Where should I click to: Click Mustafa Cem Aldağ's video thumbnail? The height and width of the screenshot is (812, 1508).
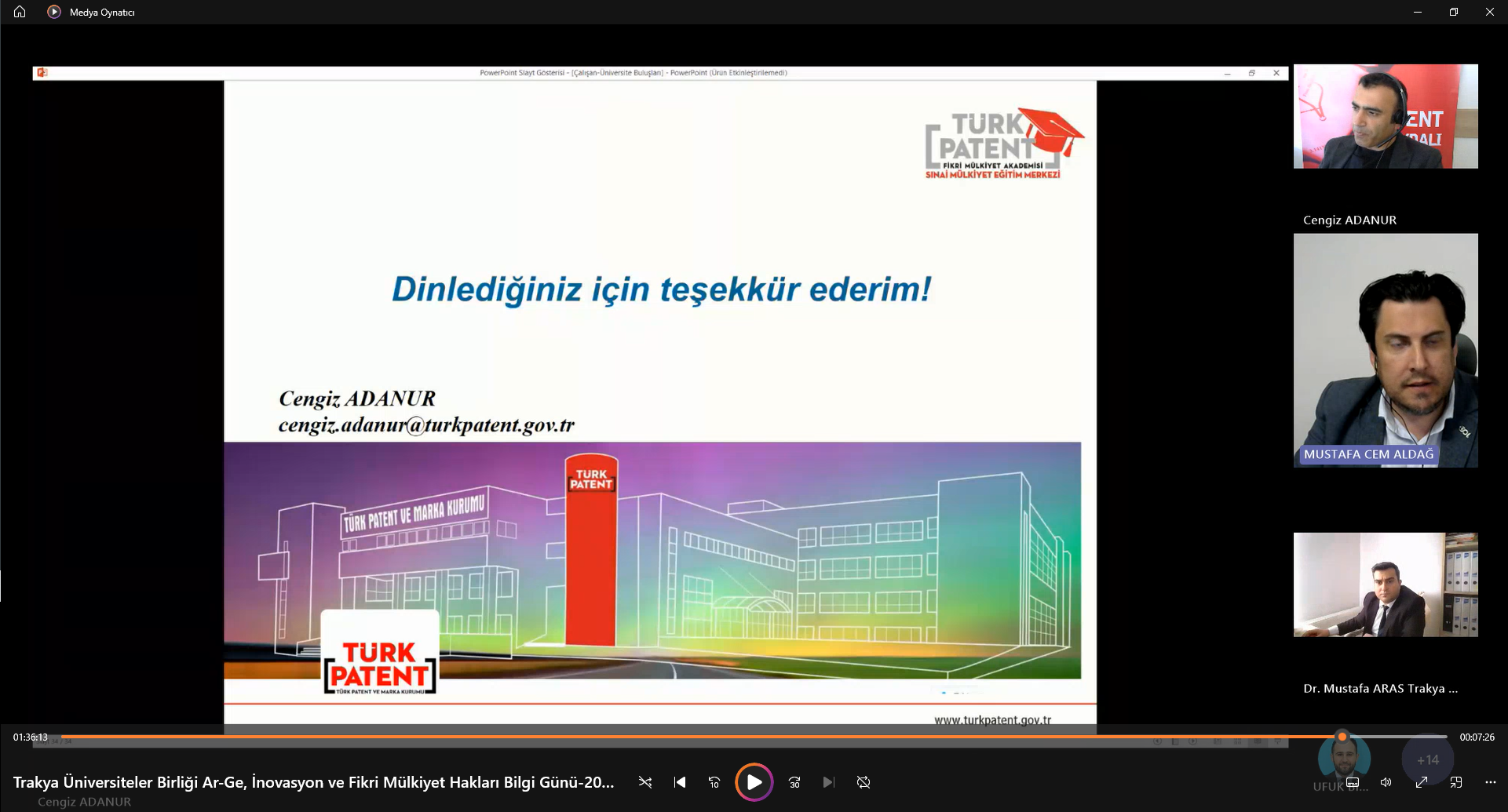[1386, 350]
